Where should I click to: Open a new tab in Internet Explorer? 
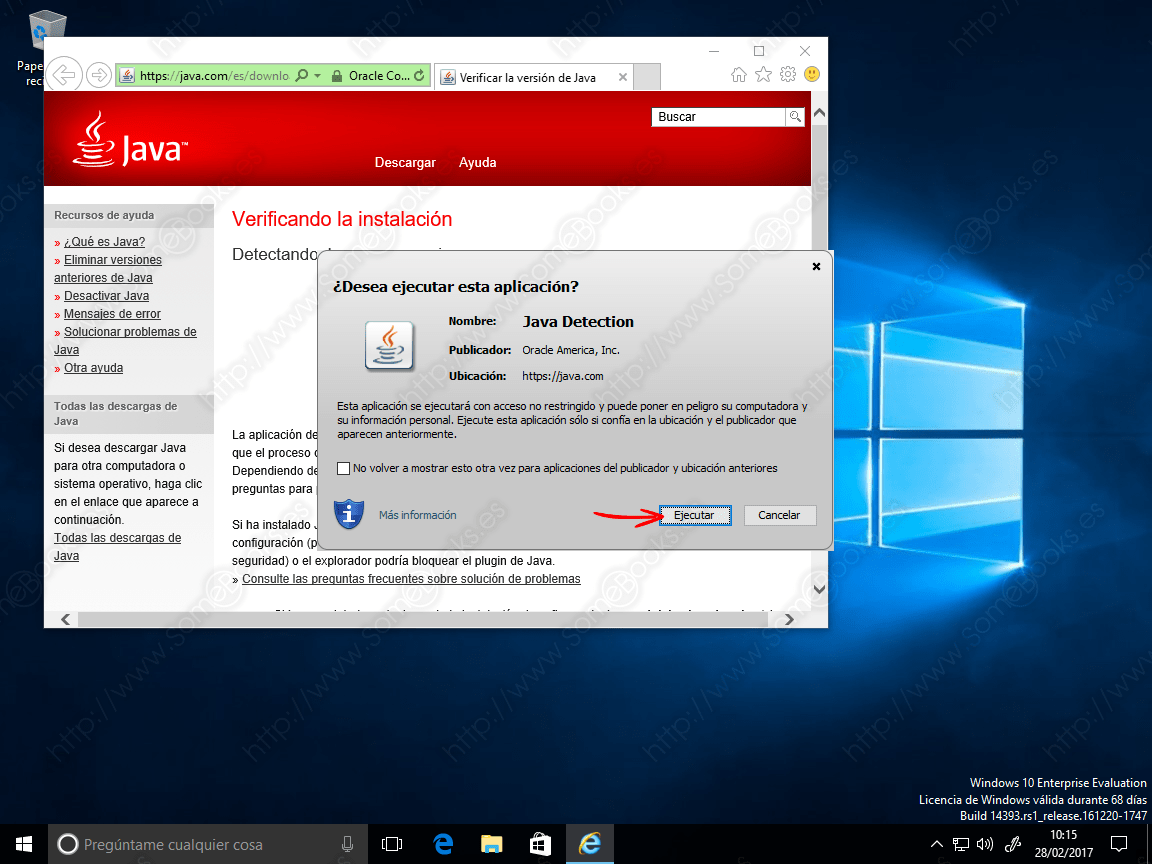click(x=647, y=77)
